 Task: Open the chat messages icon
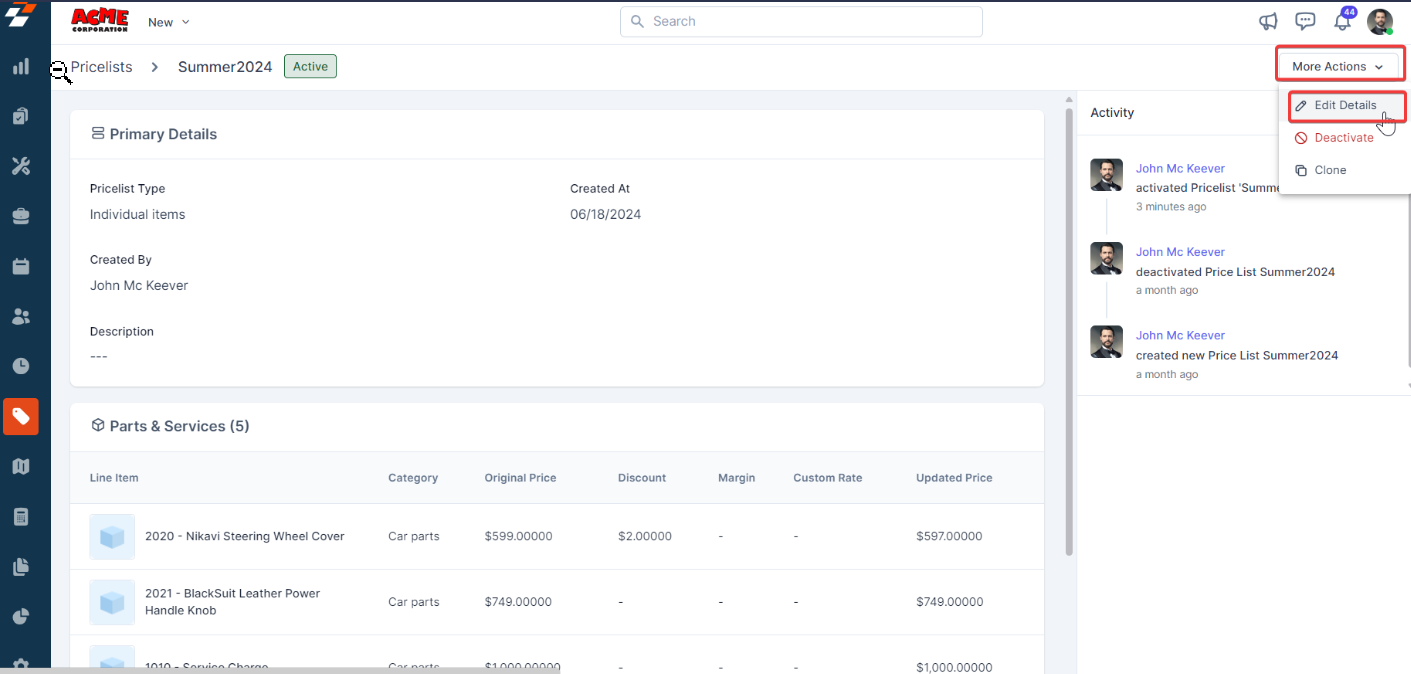[1305, 21]
